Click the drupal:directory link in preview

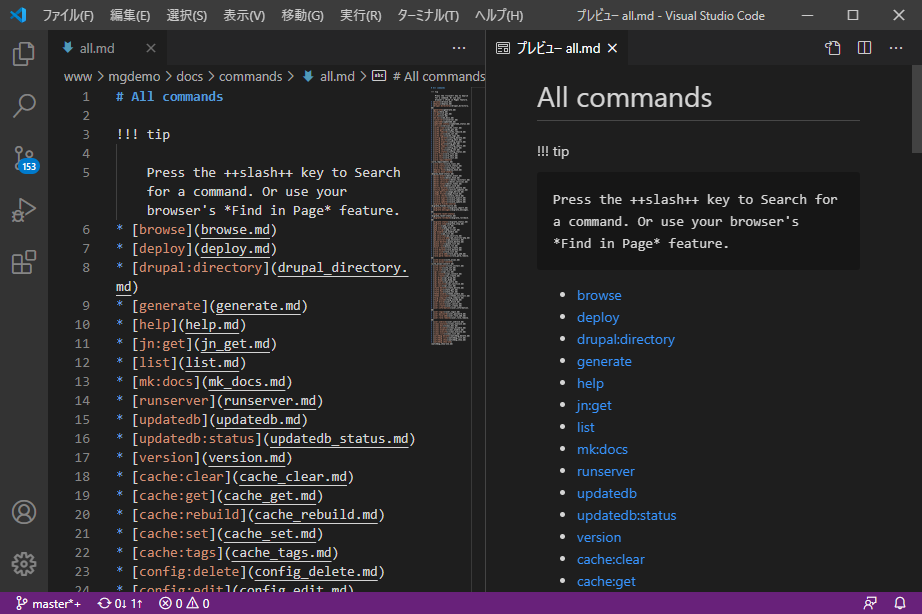[625, 339]
